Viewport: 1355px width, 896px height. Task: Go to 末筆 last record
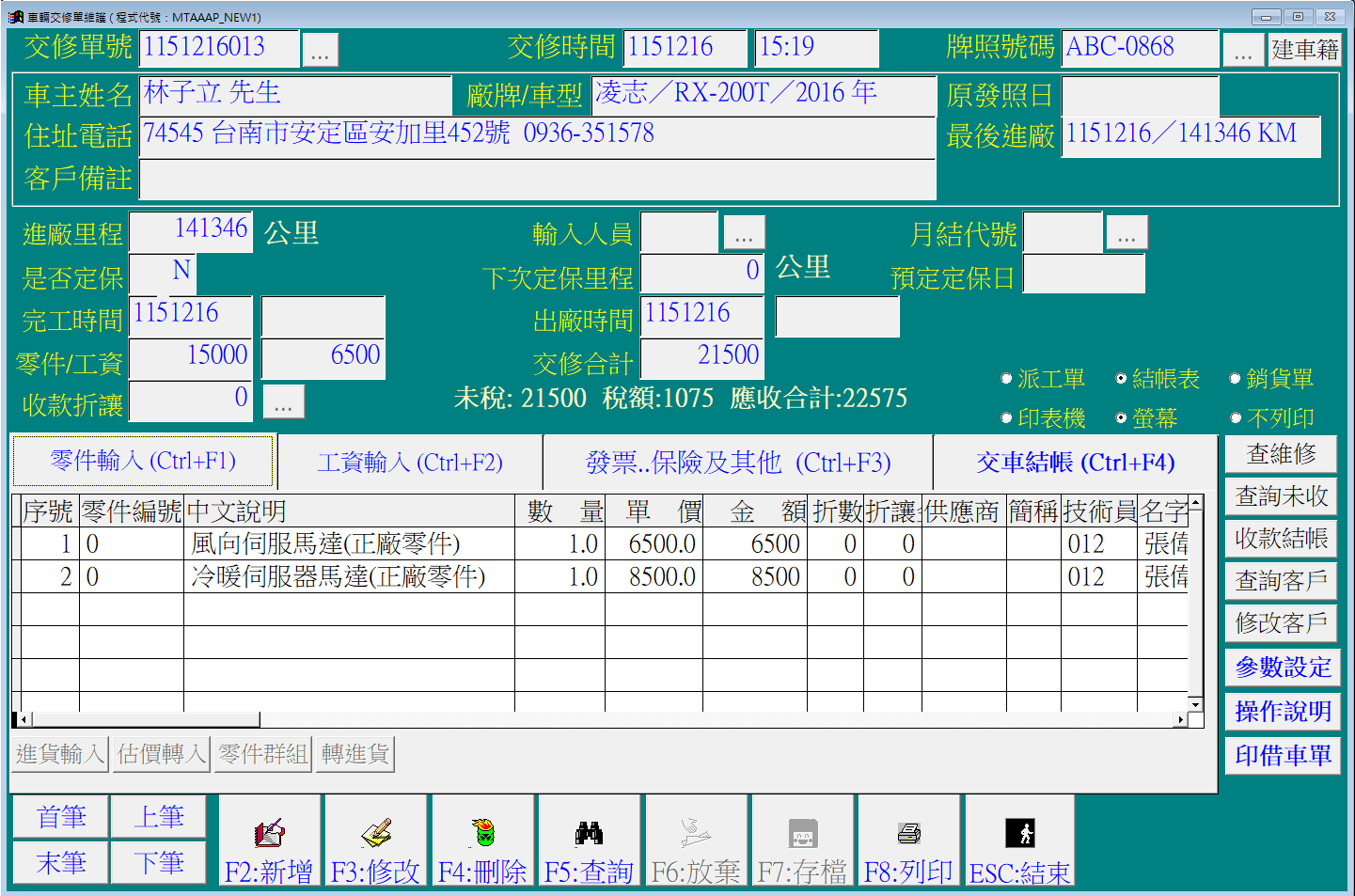[x=61, y=862]
